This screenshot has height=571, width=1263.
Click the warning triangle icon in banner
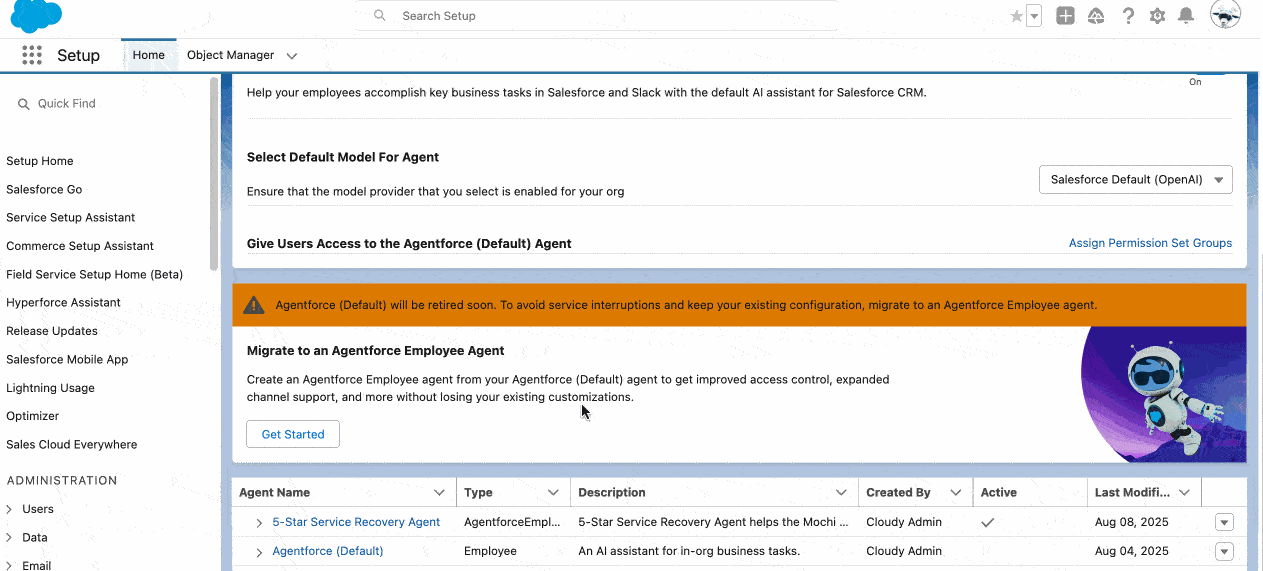pyautogui.click(x=254, y=305)
